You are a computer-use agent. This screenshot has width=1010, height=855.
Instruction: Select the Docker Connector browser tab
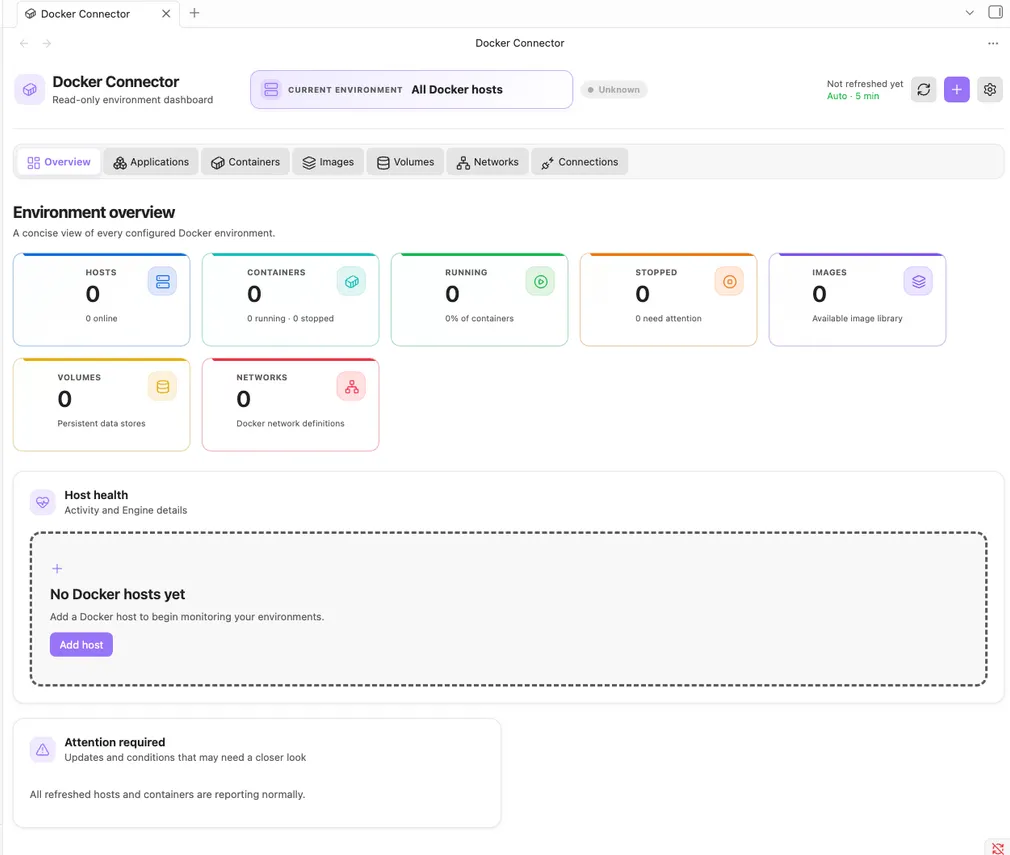pyautogui.click(x=98, y=14)
